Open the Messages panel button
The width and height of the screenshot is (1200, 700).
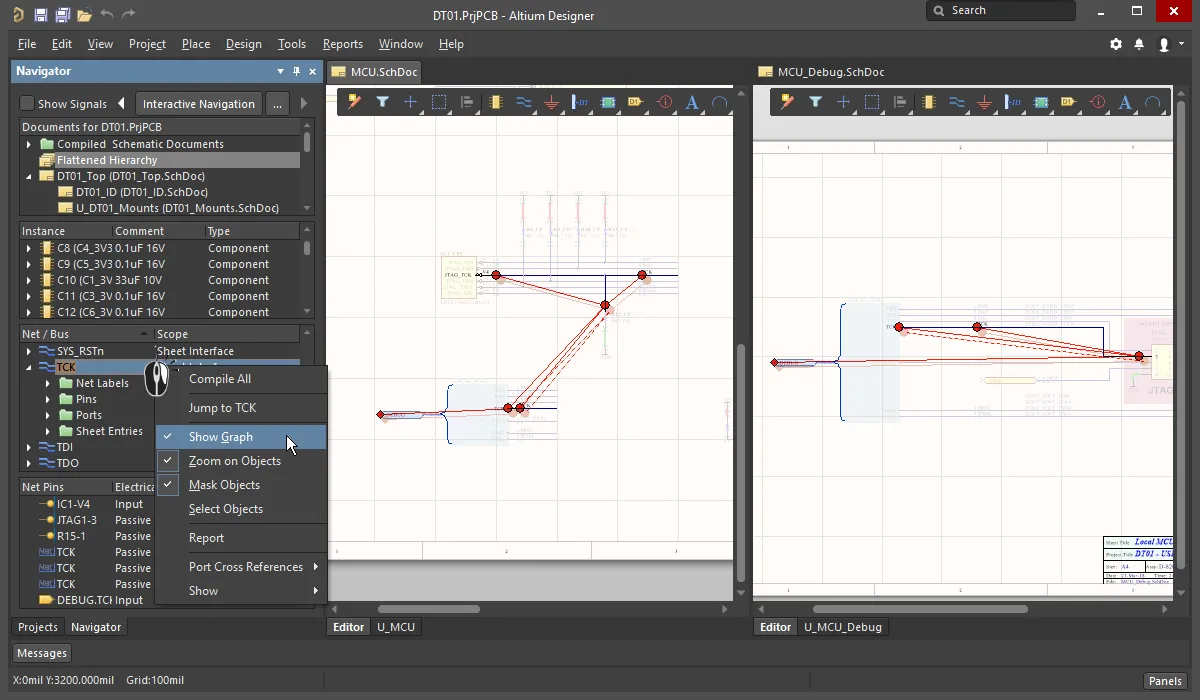pos(41,653)
